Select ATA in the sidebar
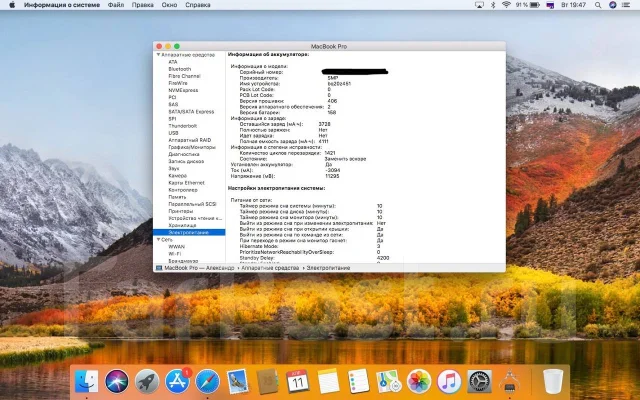640x400 pixels. [x=173, y=62]
